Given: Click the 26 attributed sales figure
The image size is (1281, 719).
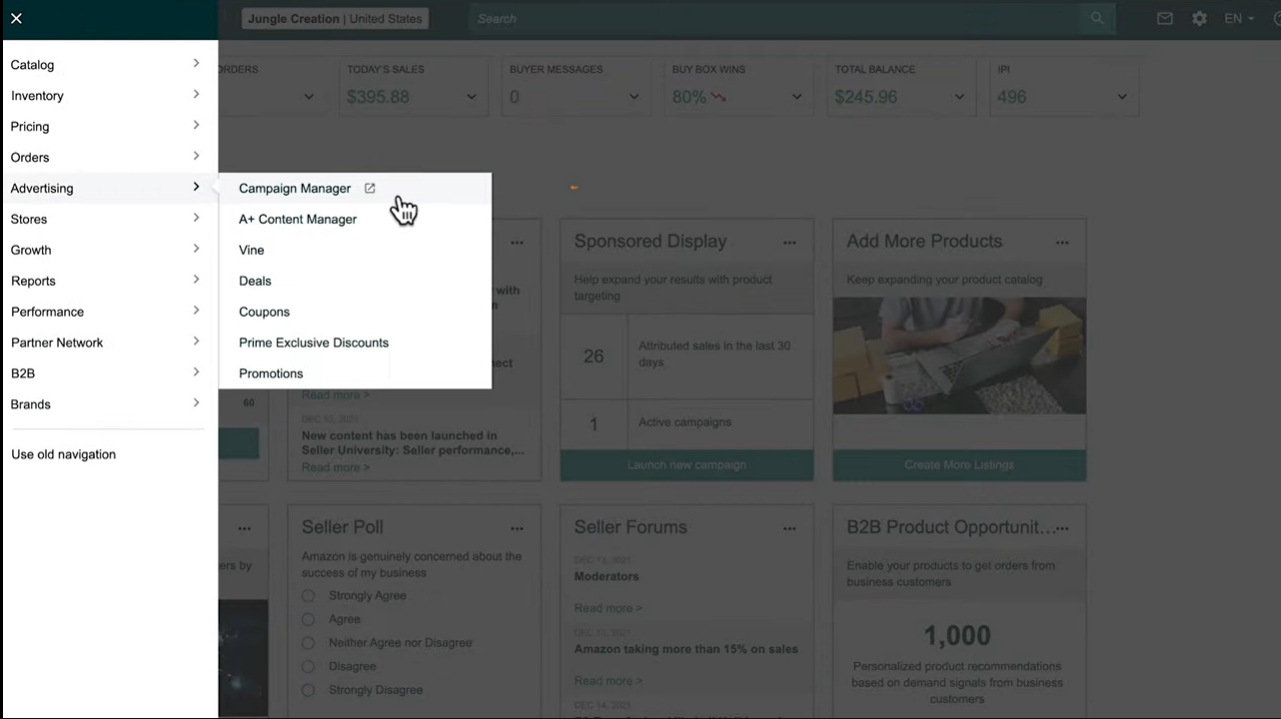Looking at the screenshot, I should 594,356.
